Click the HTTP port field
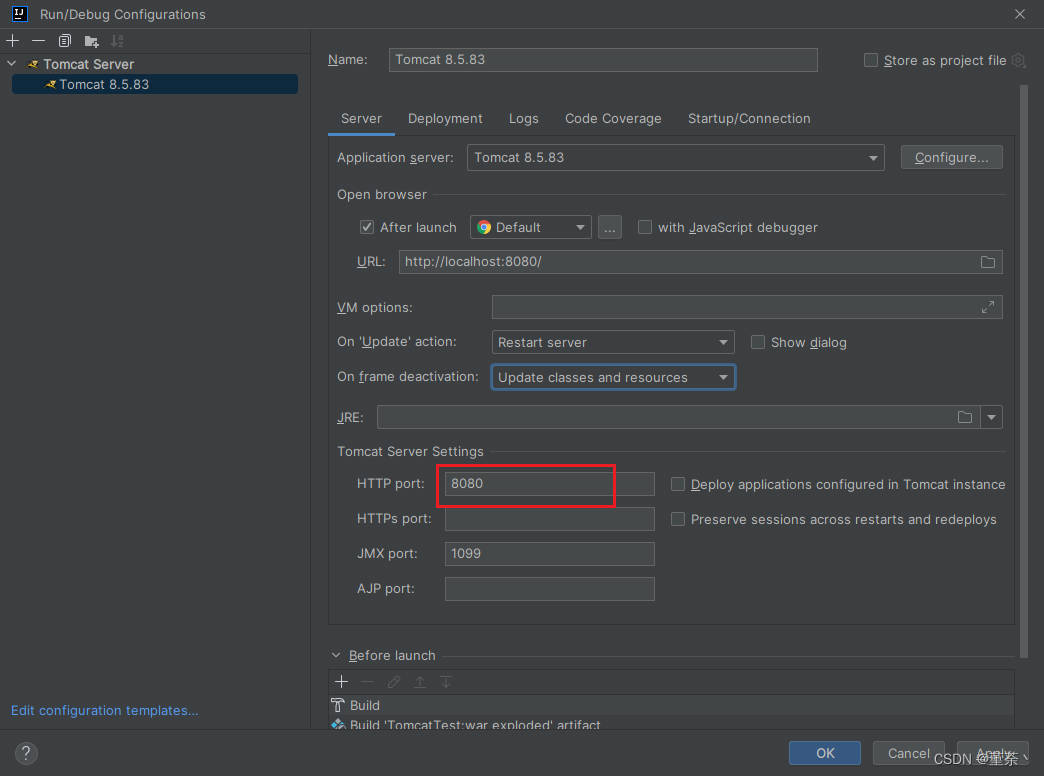1044x776 pixels. [x=549, y=484]
